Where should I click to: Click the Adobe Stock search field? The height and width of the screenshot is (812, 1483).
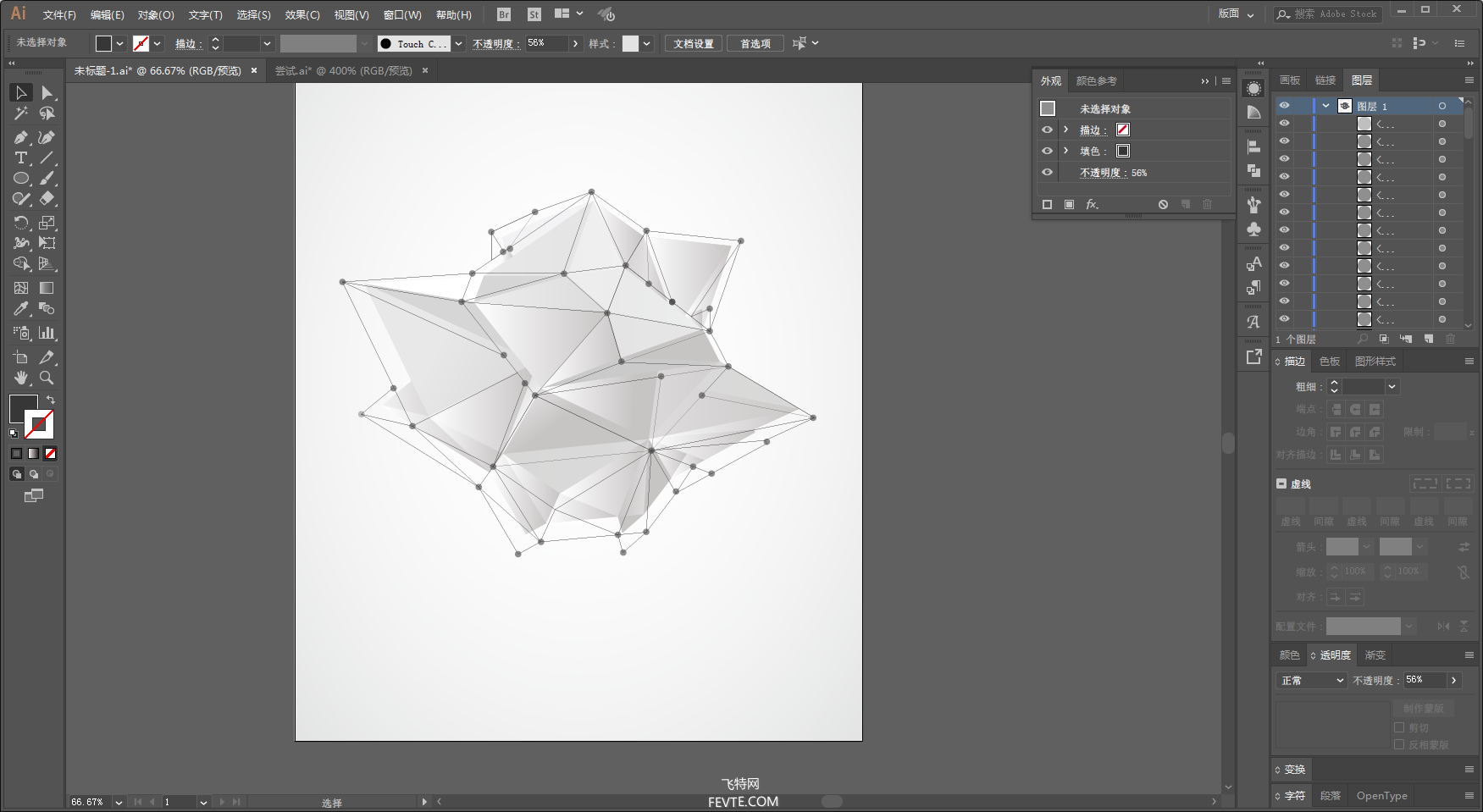[1328, 14]
